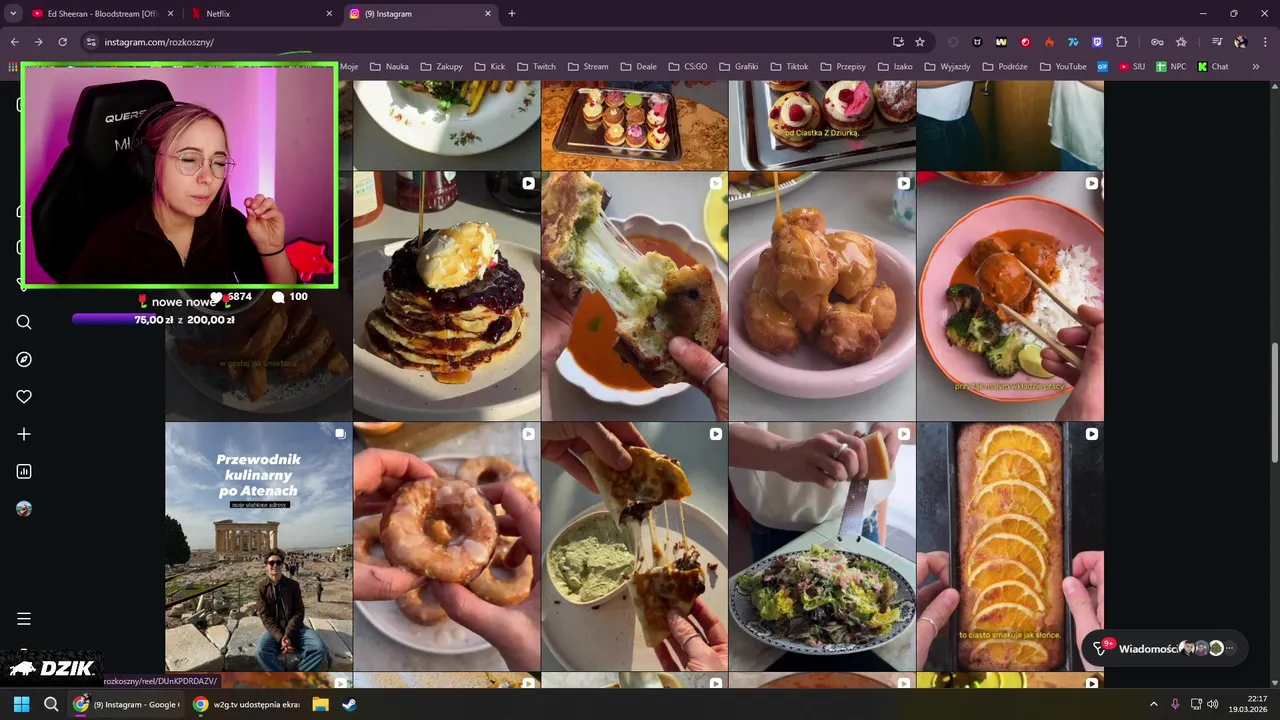
Task: Click the Create plus icon in sidebar
Action: [24, 434]
